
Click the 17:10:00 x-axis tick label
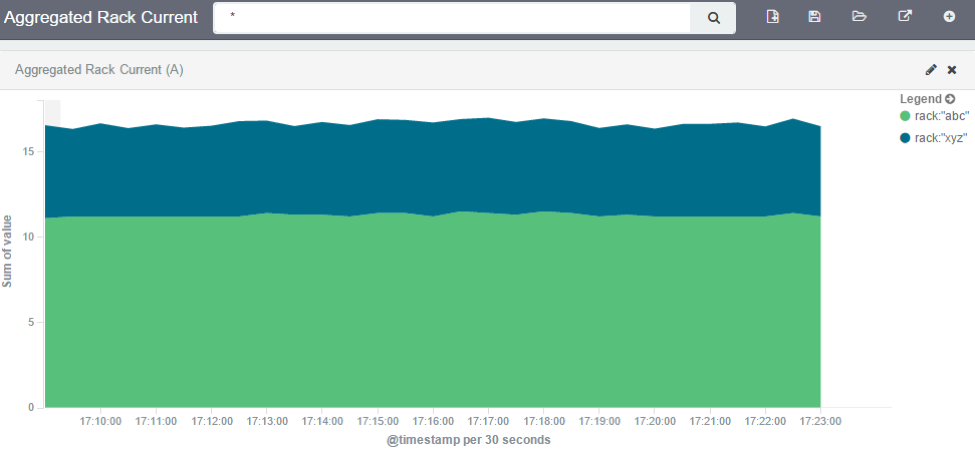click(101, 421)
